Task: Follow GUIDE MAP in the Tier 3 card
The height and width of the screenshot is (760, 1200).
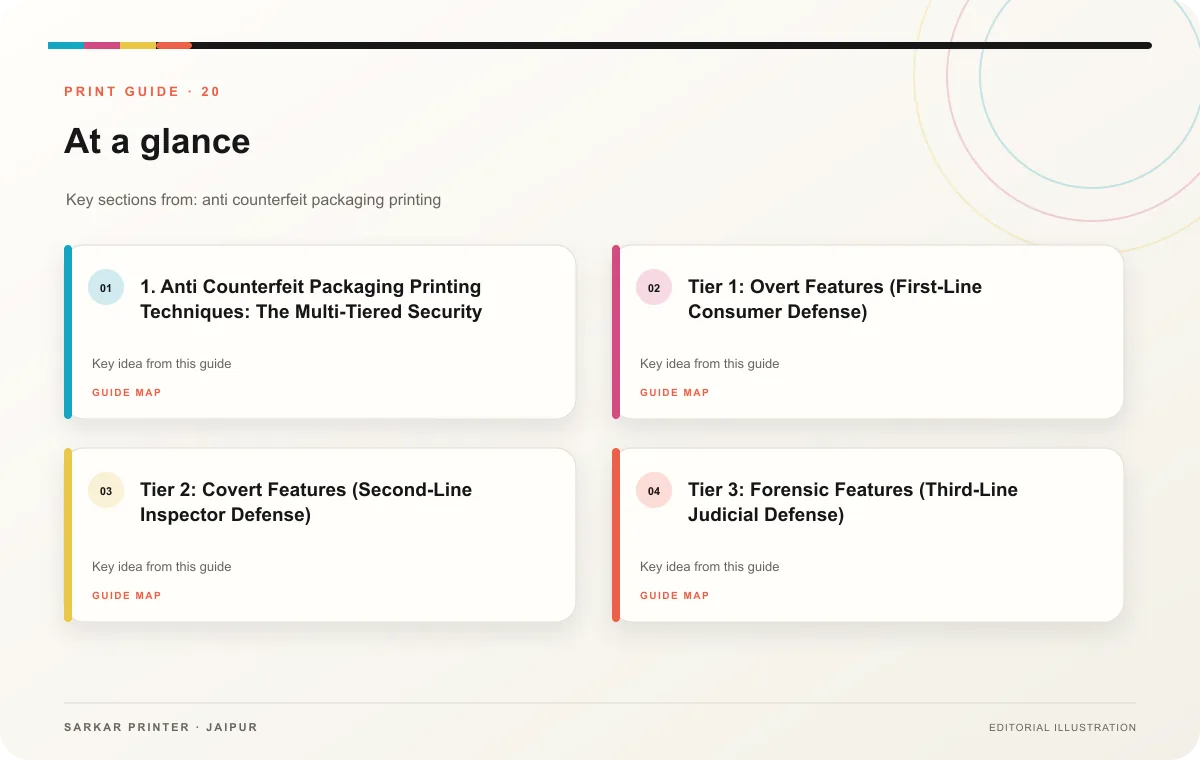Action: [675, 596]
